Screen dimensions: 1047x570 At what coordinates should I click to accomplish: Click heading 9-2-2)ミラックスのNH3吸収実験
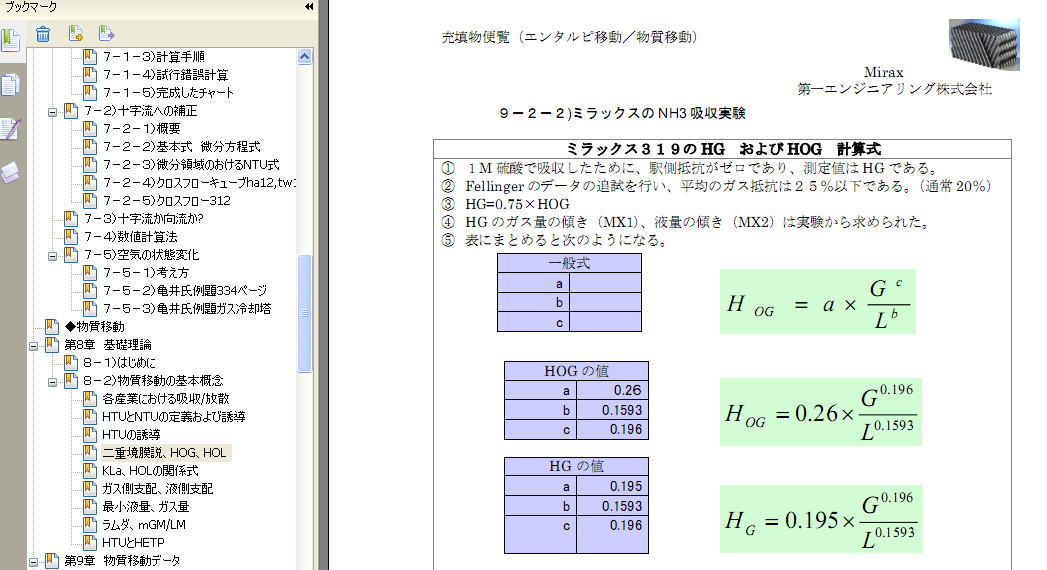(x=622, y=113)
